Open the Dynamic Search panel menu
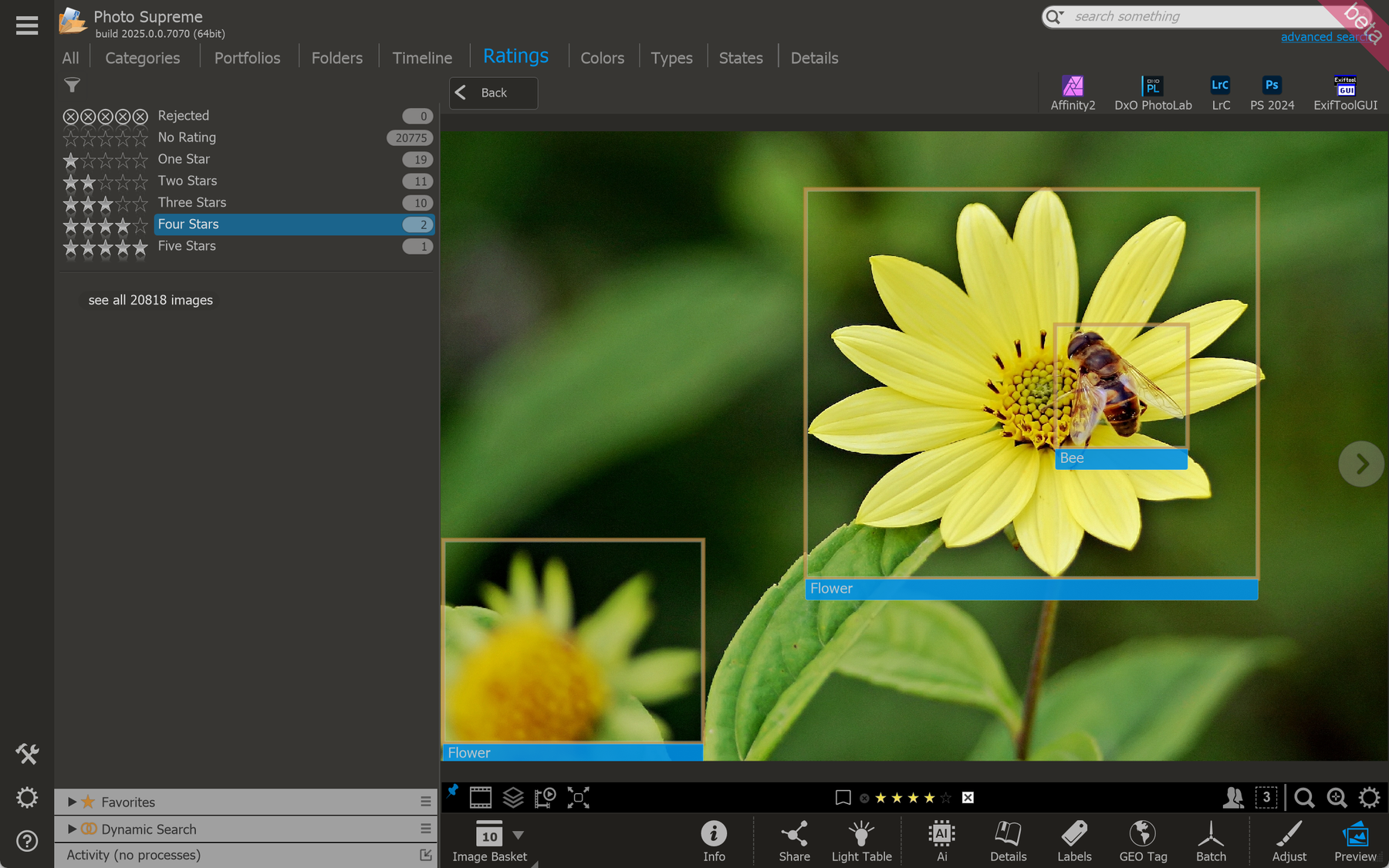Screen dimensions: 1389x868 click(x=425, y=829)
